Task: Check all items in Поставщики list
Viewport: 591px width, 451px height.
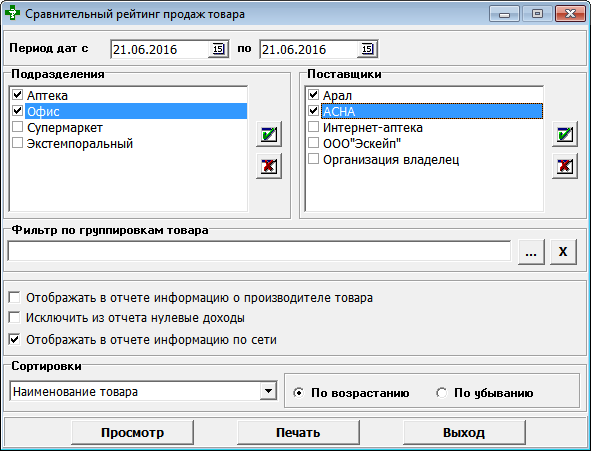Action: click(x=565, y=134)
